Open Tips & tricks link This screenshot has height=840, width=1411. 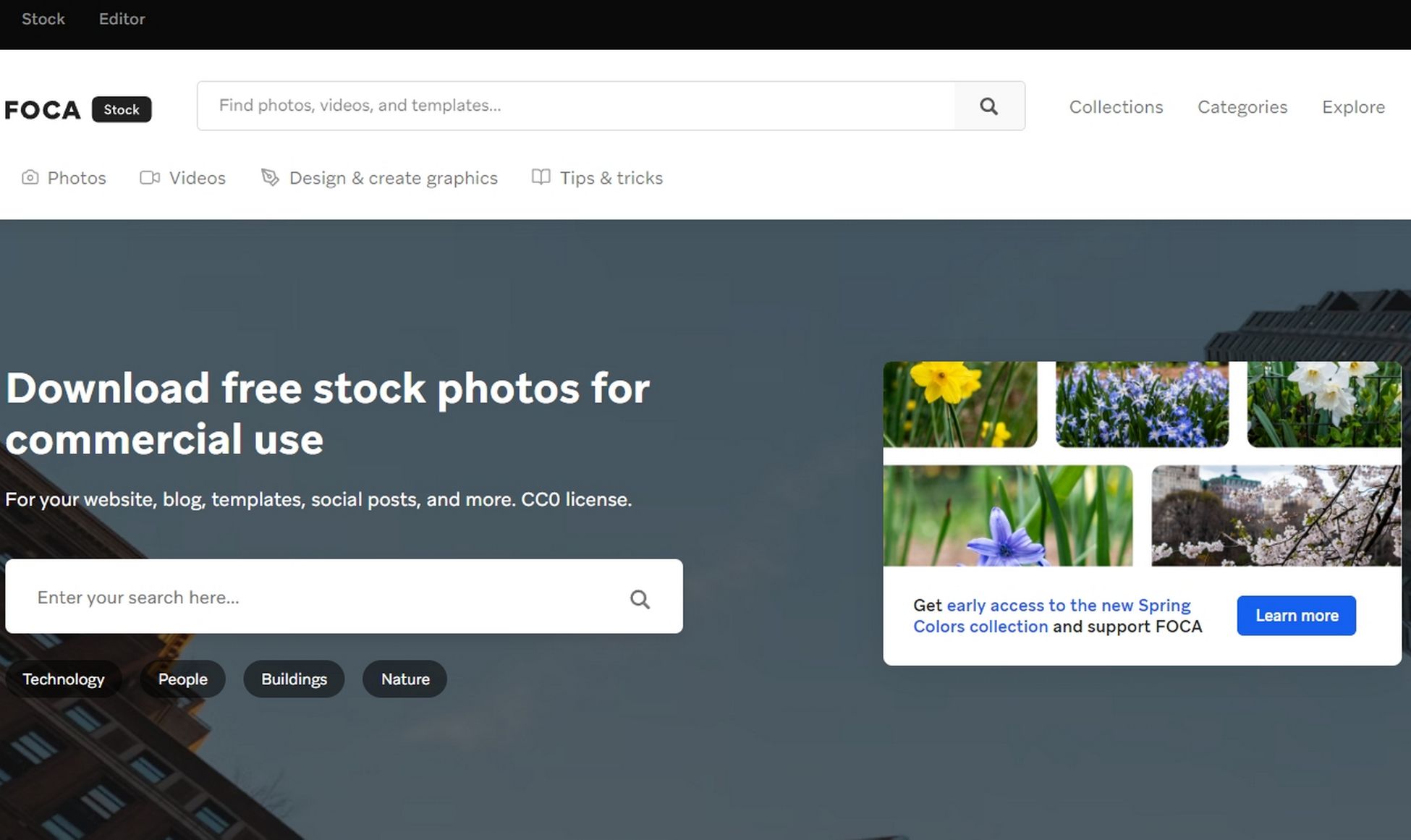[597, 178]
